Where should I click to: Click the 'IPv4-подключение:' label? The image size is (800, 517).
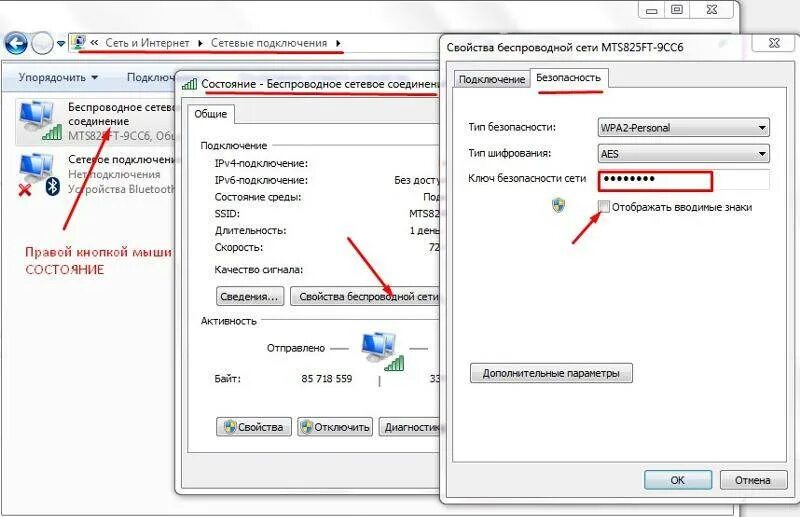[261, 163]
